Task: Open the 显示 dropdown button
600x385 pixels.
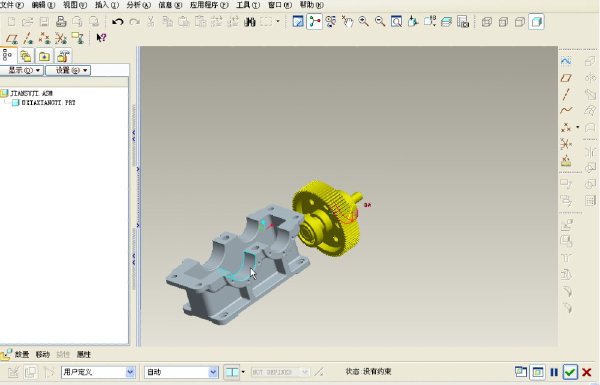Action: pos(21,70)
